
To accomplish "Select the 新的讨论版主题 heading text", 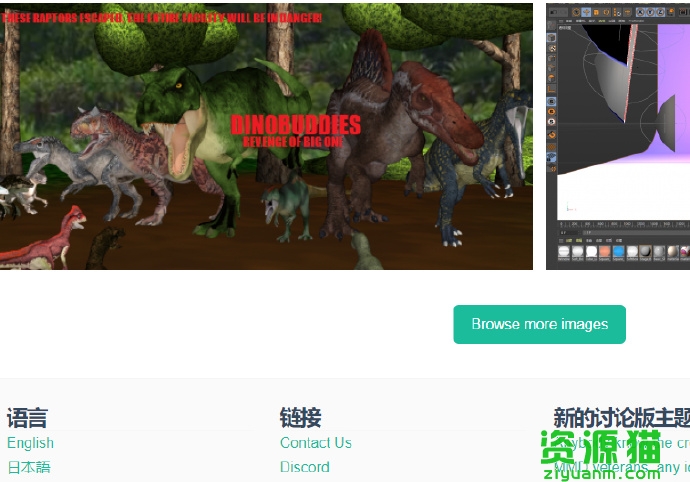I will click(x=622, y=418).
